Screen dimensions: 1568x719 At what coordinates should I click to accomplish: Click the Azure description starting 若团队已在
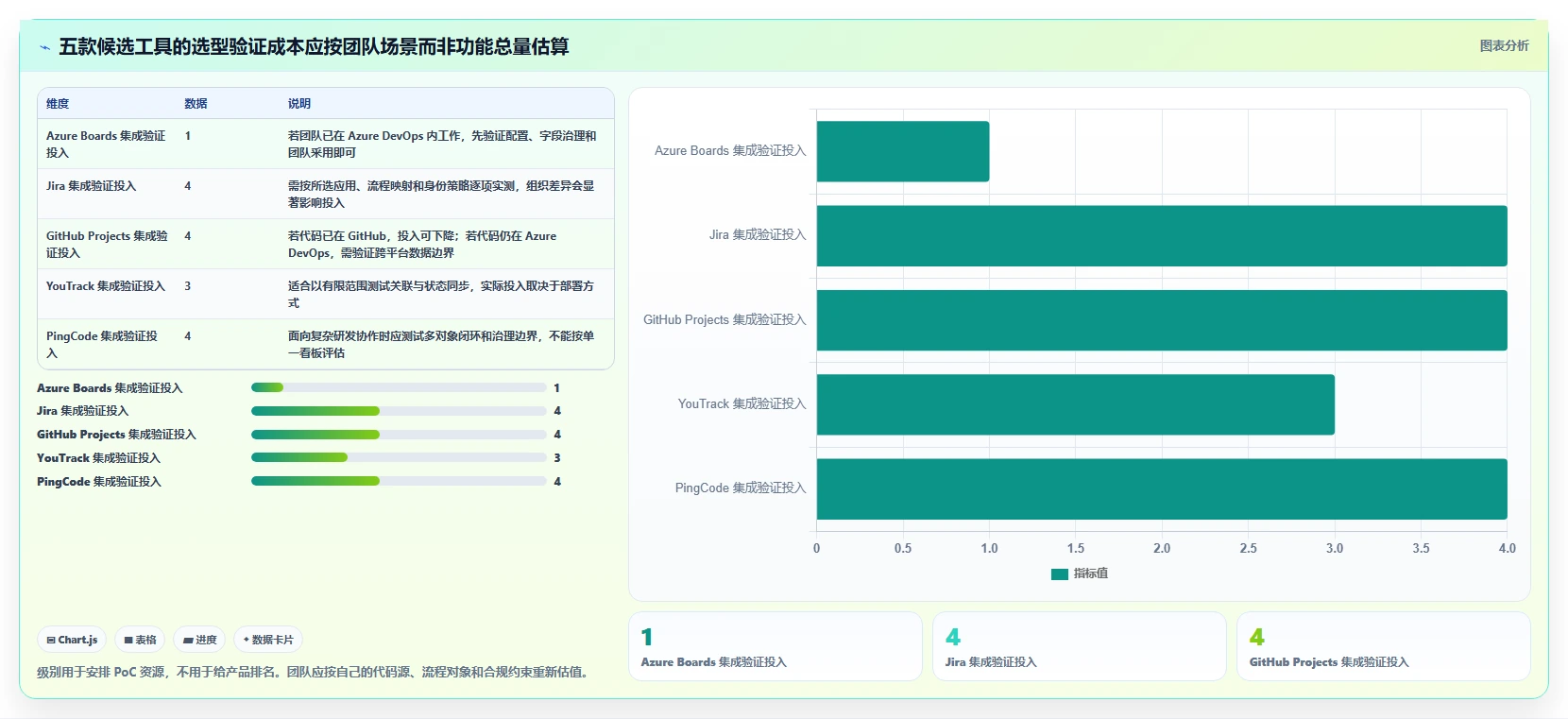pos(442,144)
